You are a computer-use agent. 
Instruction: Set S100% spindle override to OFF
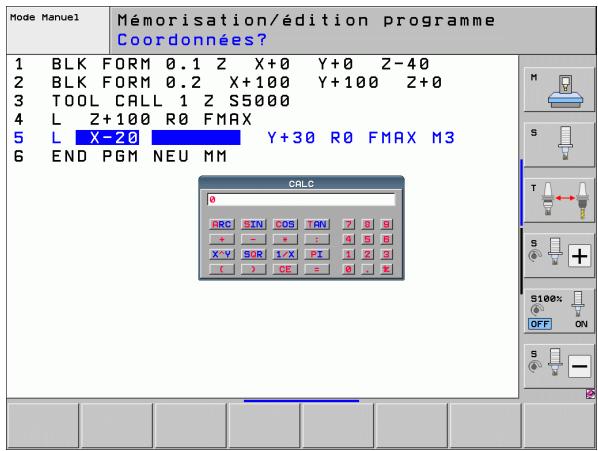coord(540,324)
